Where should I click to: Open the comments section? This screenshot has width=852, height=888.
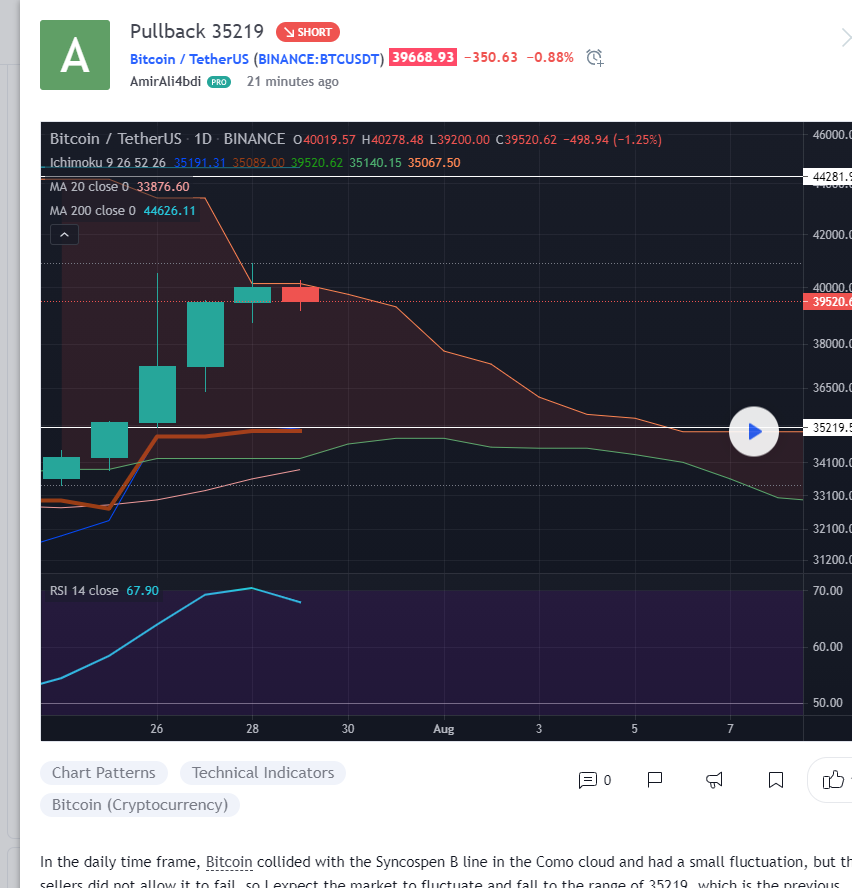click(594, 779)
